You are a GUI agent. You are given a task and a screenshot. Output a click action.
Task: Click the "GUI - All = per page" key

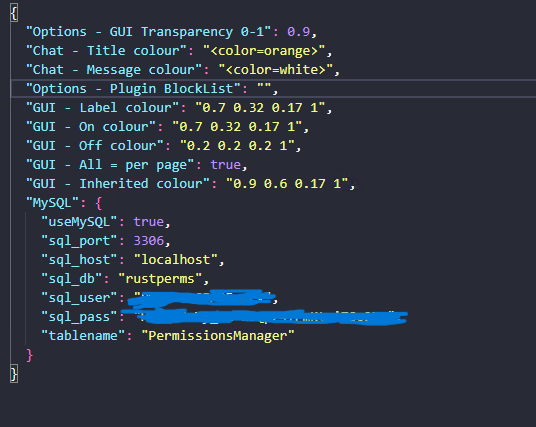coord(110,165)
